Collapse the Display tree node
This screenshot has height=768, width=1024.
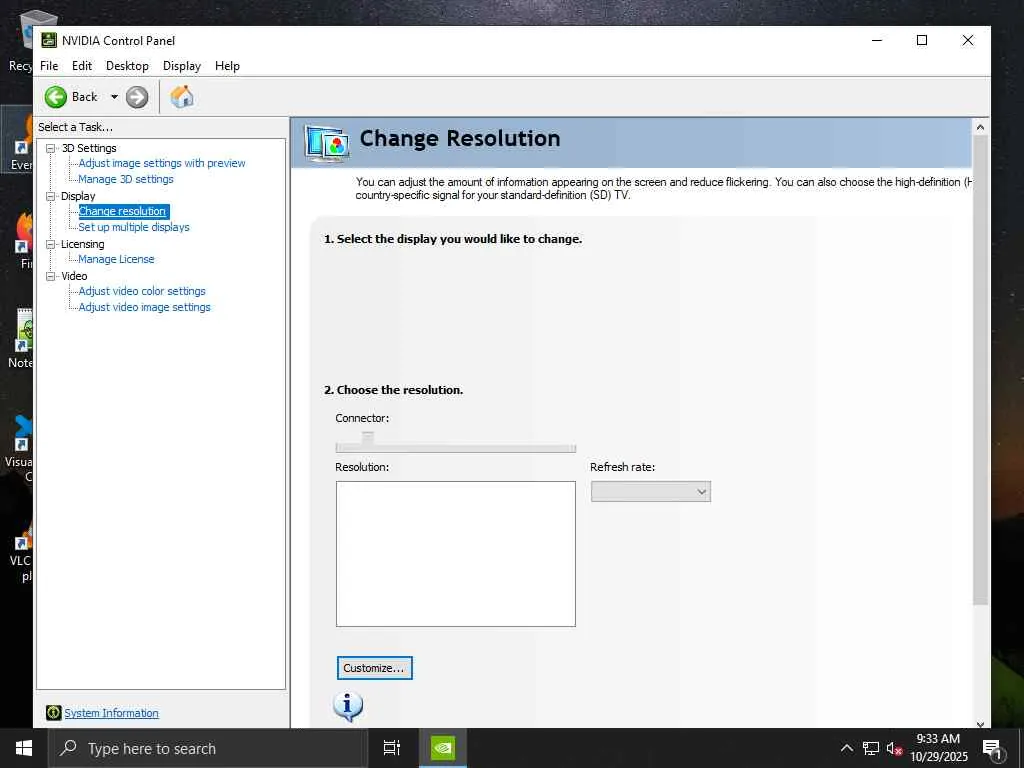coord(50,196)
